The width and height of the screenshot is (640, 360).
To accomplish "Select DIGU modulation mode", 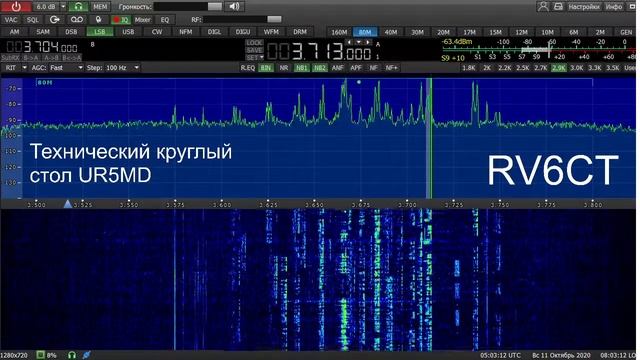I will pos(242,32).
